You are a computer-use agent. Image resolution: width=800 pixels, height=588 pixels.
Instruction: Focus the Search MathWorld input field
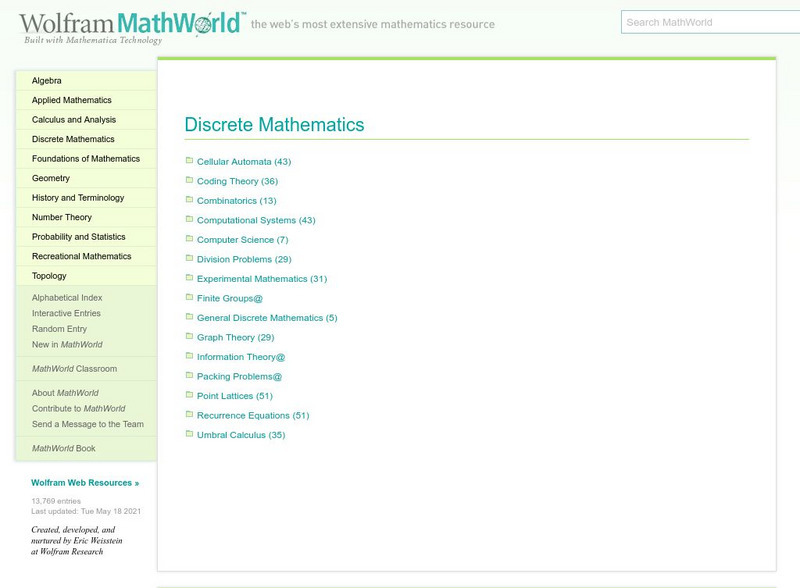click(x=710, y=22)
